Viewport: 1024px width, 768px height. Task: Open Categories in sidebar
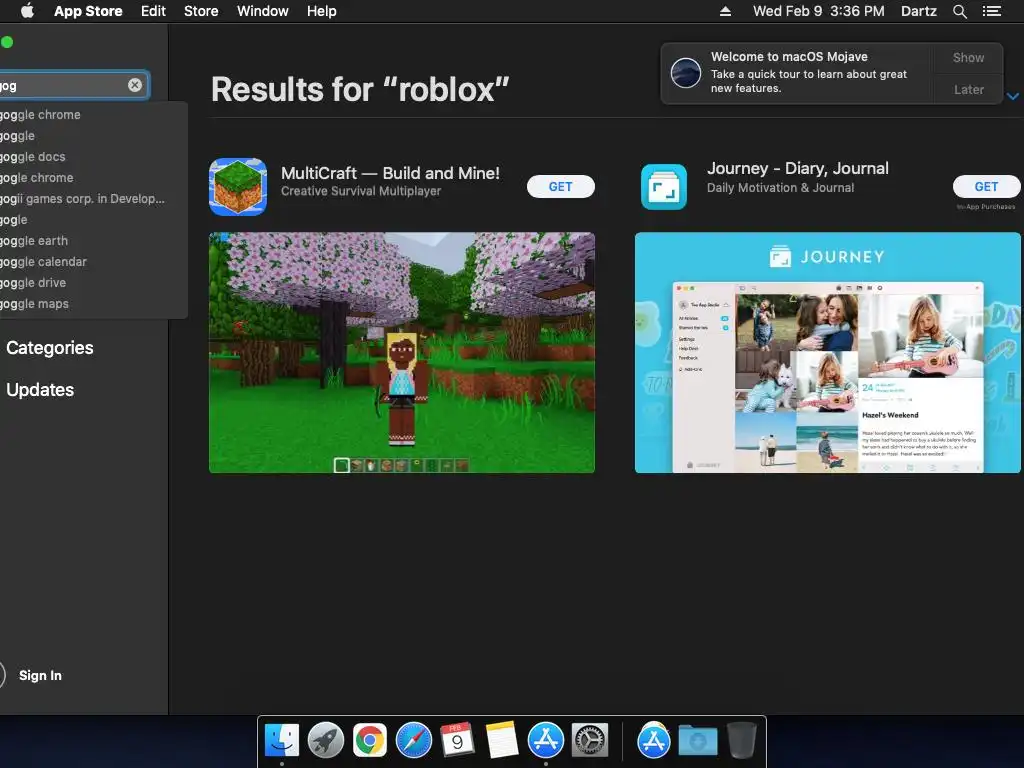click(50, 348)
